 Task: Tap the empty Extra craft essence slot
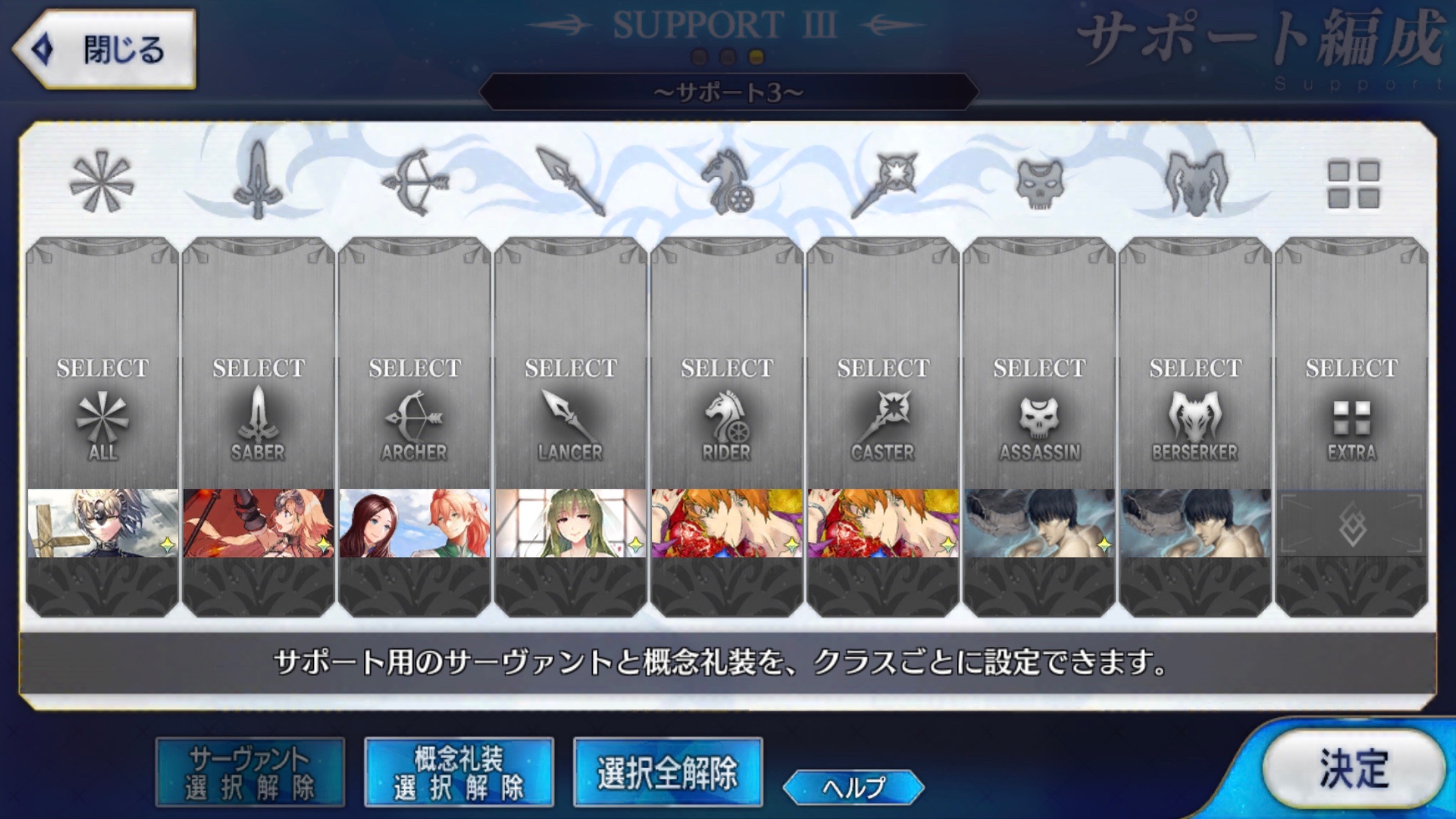[x=1352, y=524]
